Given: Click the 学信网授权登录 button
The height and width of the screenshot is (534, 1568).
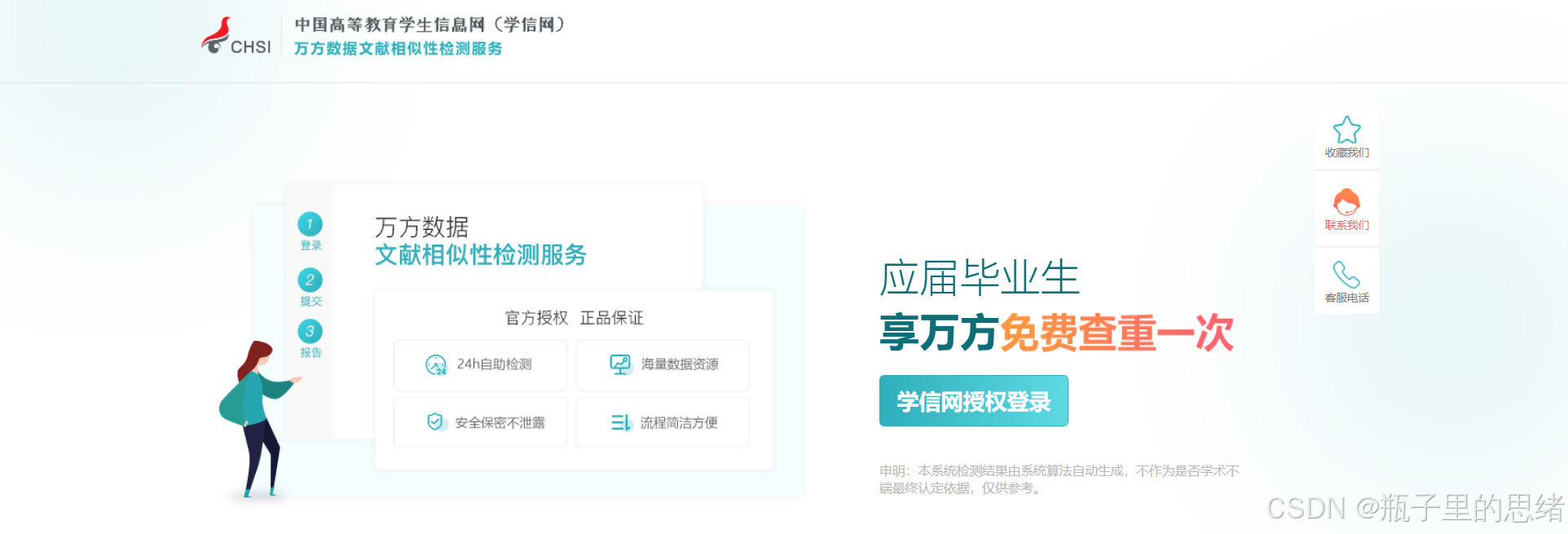Looking at the screenshot, I should pyautogui.click(x=973, y=401).
